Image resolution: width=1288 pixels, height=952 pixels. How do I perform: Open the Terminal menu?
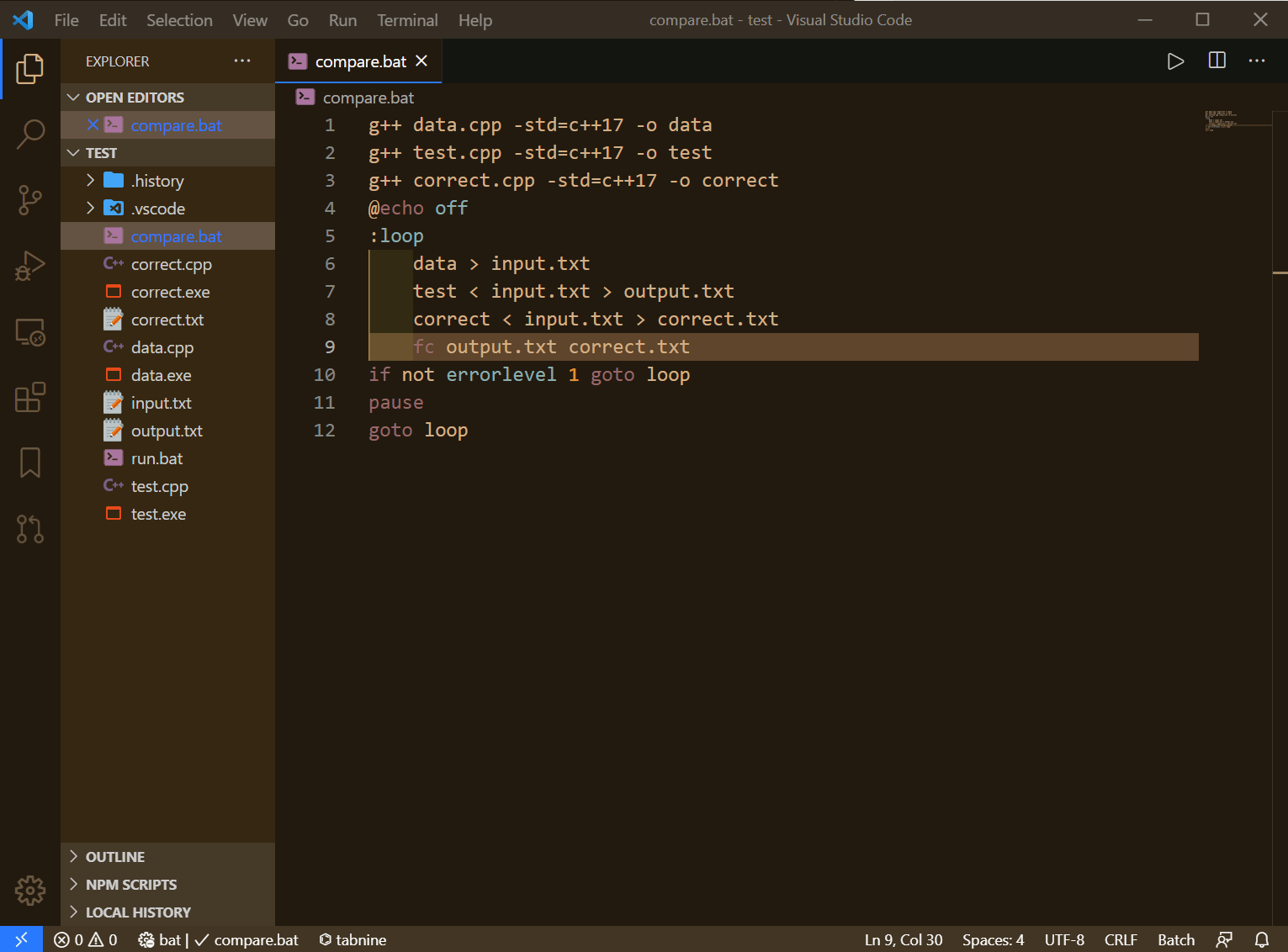407,20
